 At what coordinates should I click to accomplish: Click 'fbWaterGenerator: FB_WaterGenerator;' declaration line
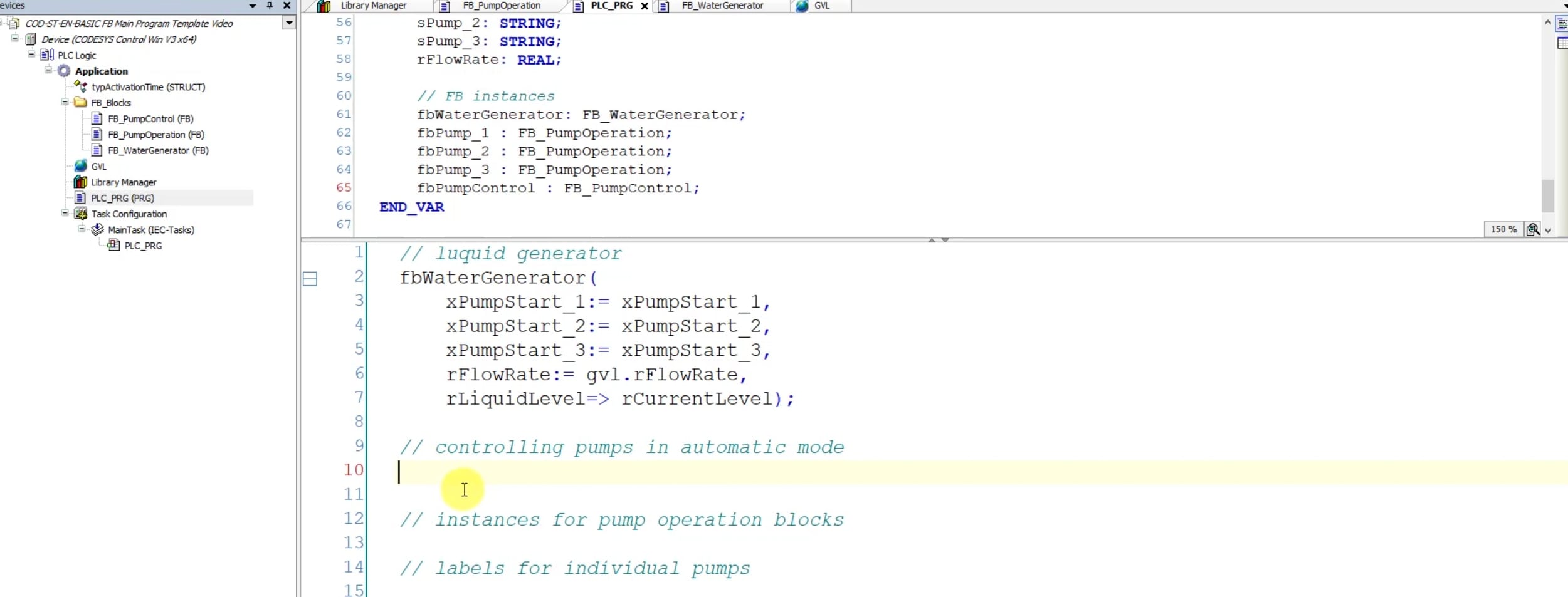pos(581,115)
